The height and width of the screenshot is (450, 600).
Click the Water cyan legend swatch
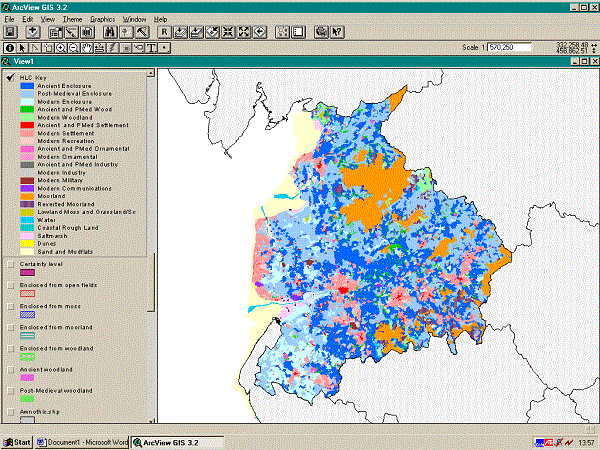[27, 220]
